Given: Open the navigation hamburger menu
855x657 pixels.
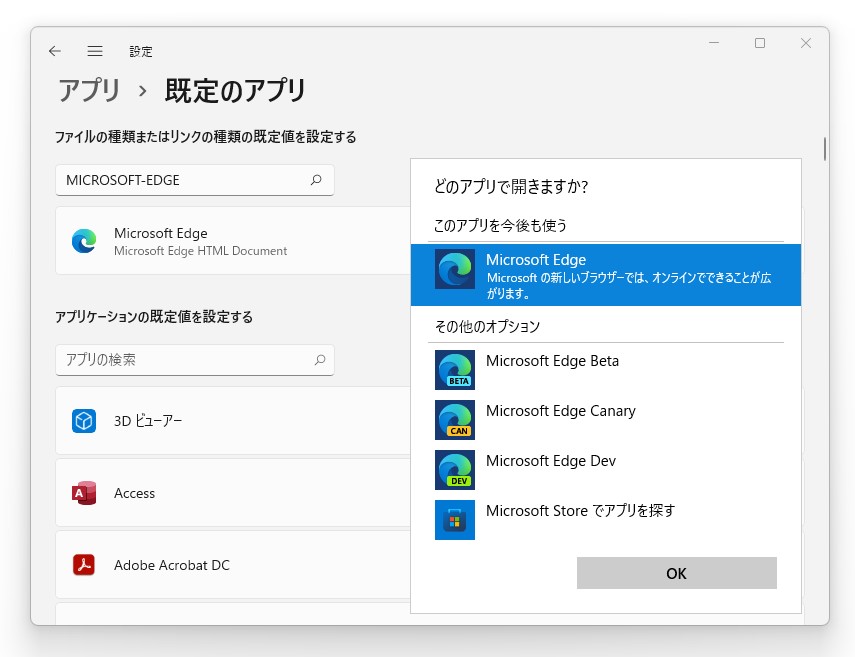Looking at the screenshot, I should tap(95, 51).
